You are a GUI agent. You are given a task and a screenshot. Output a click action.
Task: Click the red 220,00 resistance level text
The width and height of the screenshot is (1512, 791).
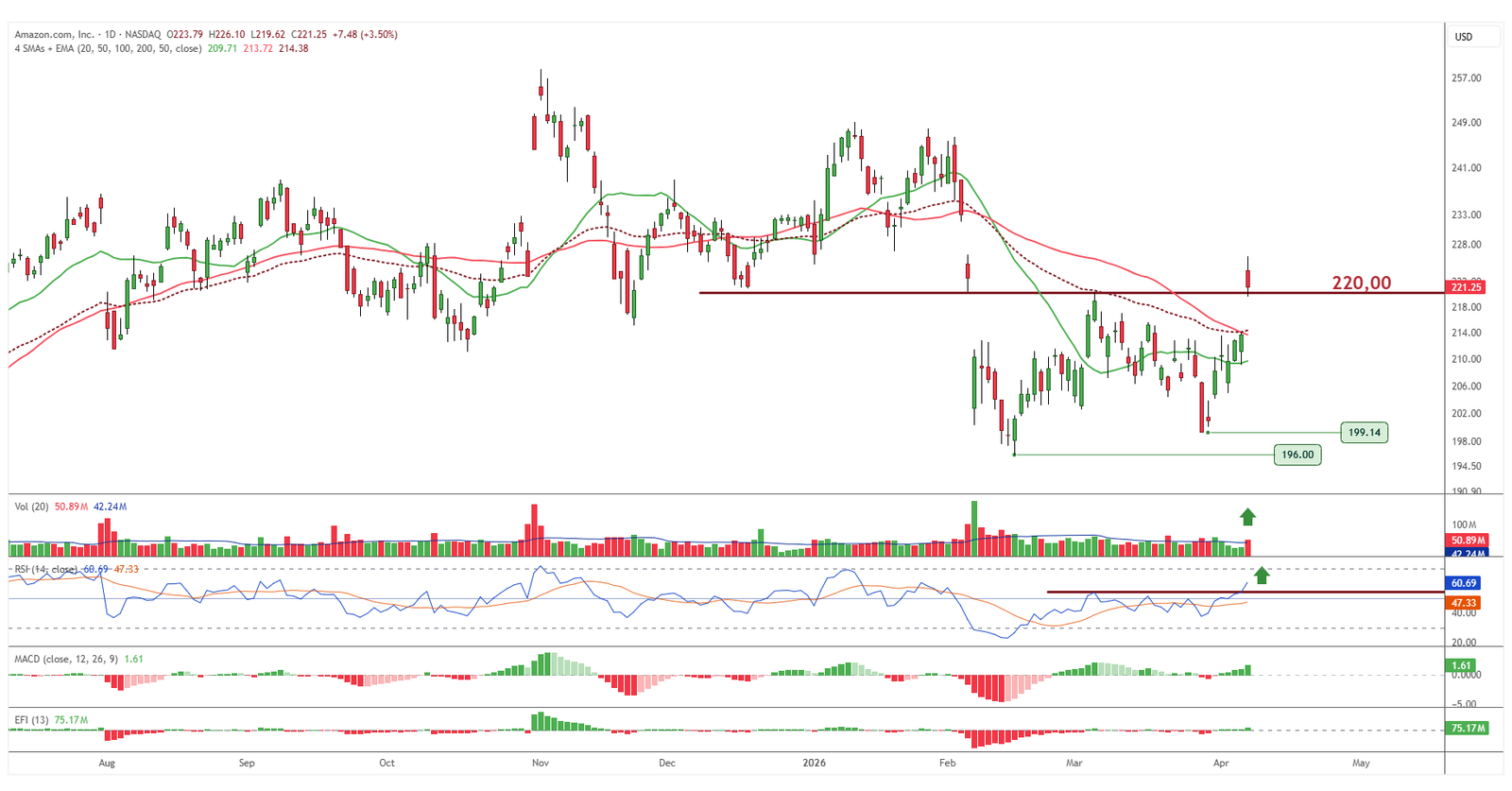(1361, 283)
